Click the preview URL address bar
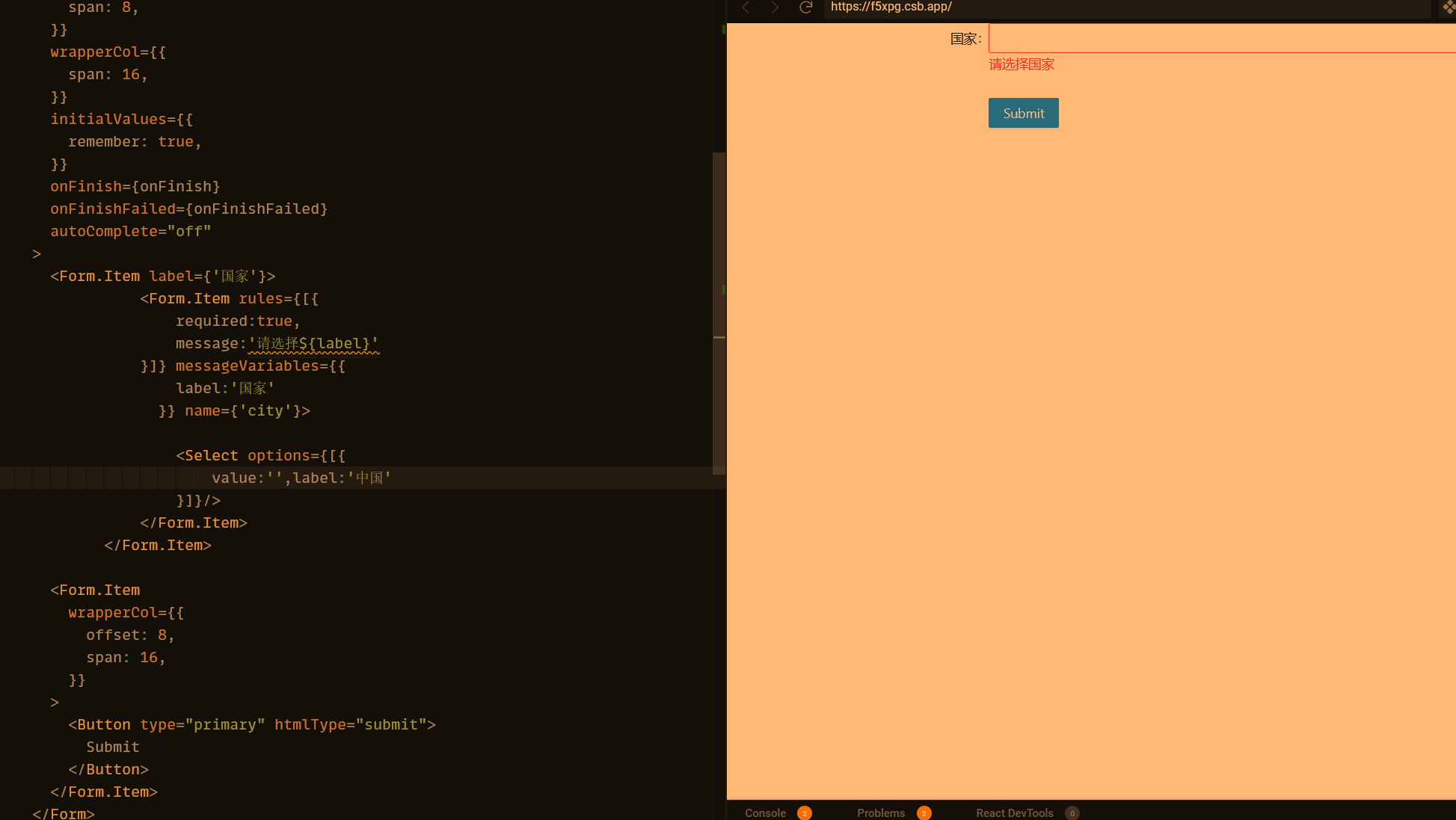This screenshot has height=820, width=1456. coord(1122,7)
